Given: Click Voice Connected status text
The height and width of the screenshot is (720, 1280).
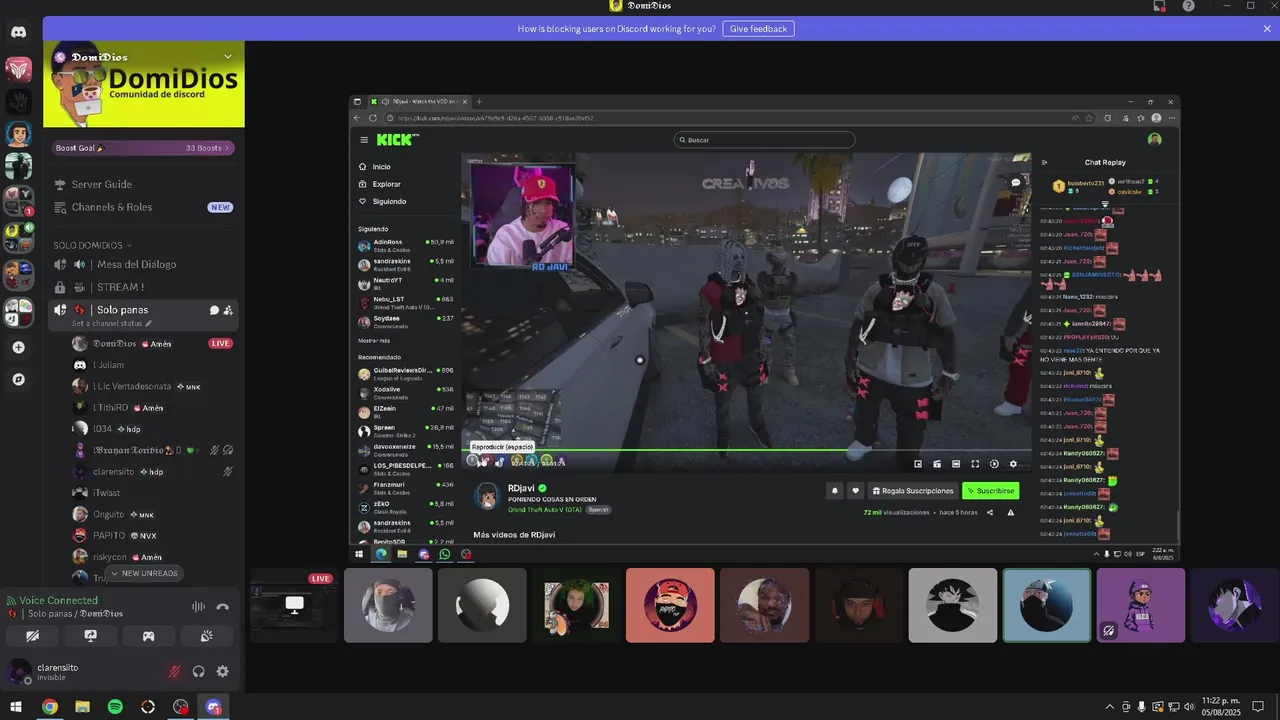Looking at the screenshot, I should point(58,600).
